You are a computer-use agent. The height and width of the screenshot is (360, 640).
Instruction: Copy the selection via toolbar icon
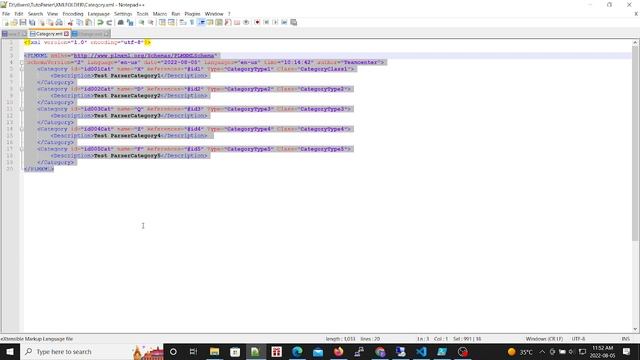(x=79, y=22)
